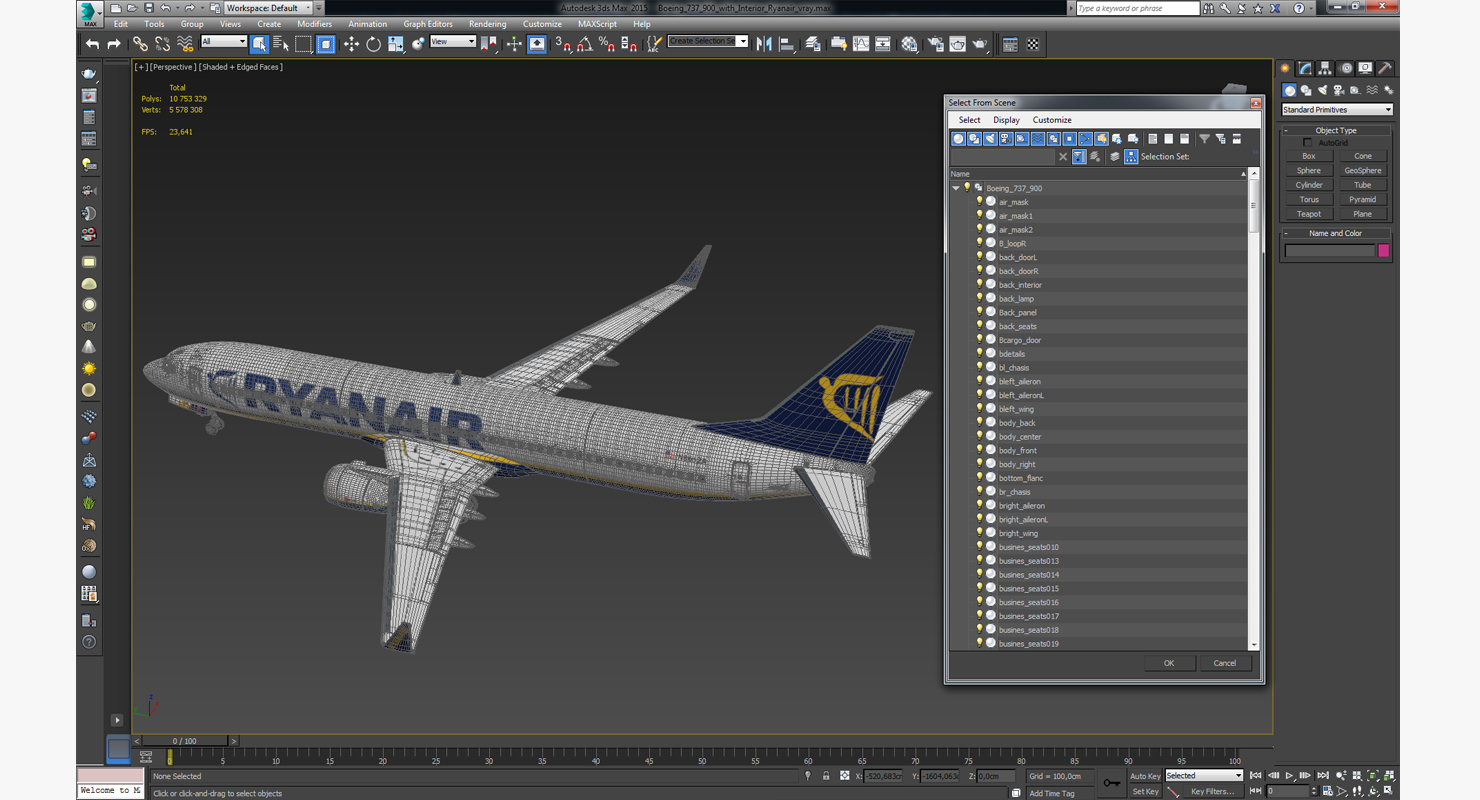
Task: Open the selection filter All dropdown
Action: pos(223,42)
